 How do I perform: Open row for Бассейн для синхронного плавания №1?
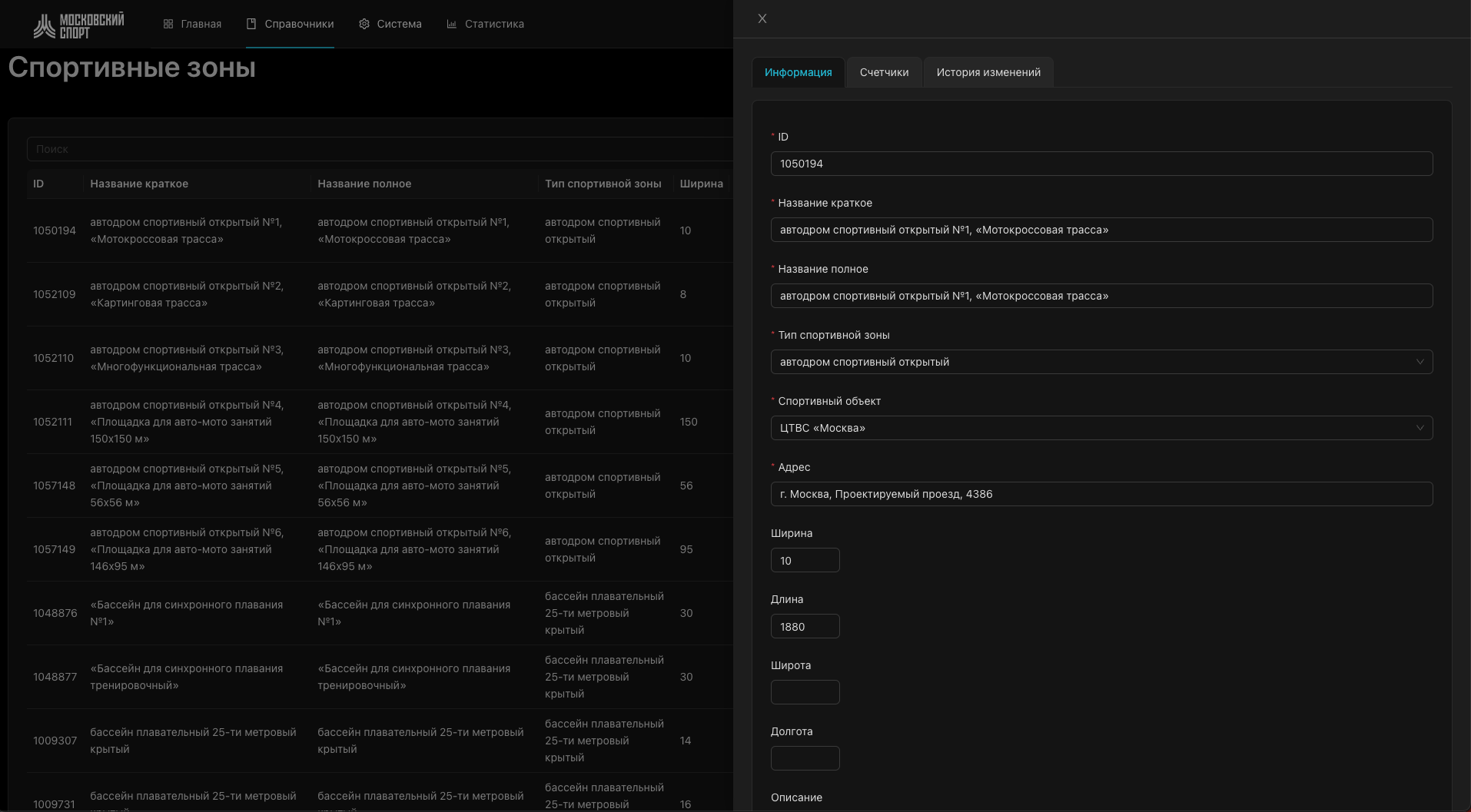click(x=186, y=613)
